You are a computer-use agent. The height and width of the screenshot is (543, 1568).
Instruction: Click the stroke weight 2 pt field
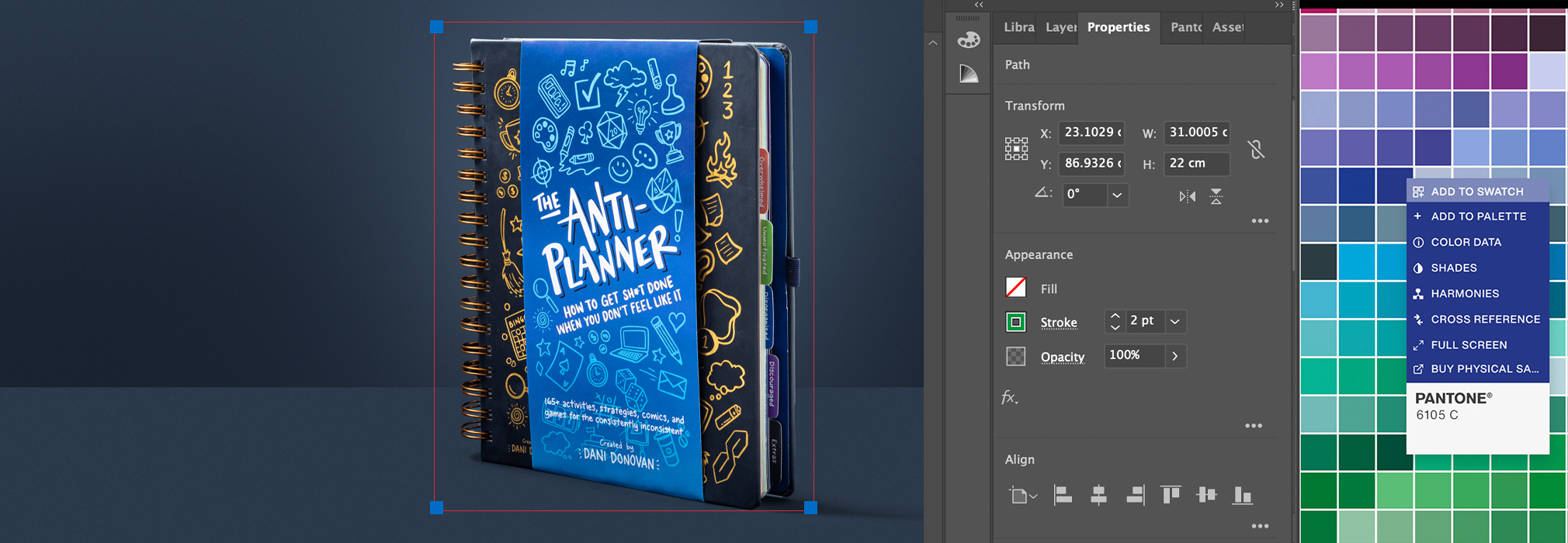(x=1144, y=321)
